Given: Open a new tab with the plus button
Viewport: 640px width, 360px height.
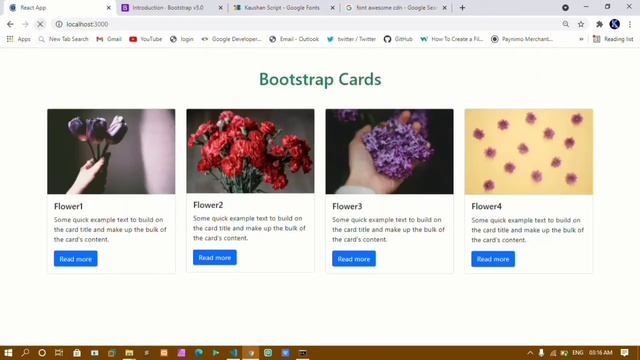Looking at the screenshot, I should pyautogui.click(x=462, y=7).
